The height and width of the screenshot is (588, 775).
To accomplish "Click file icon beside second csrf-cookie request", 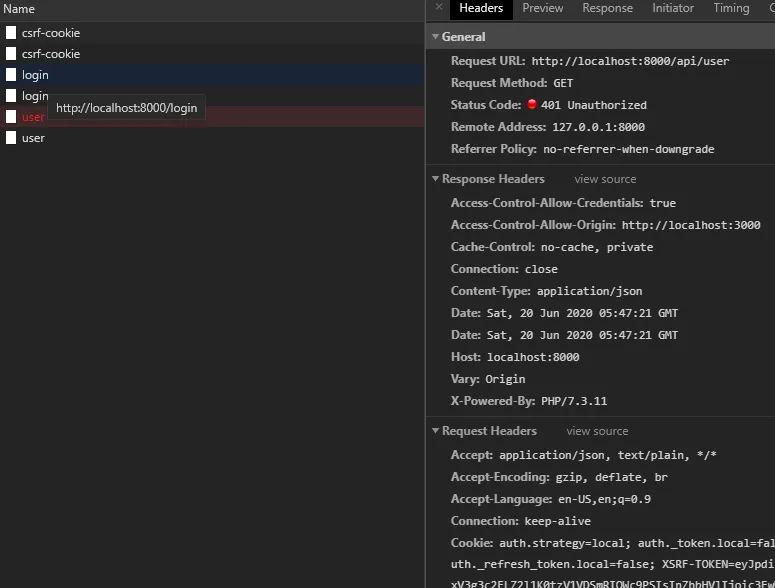I will click(x=11, y=54).
